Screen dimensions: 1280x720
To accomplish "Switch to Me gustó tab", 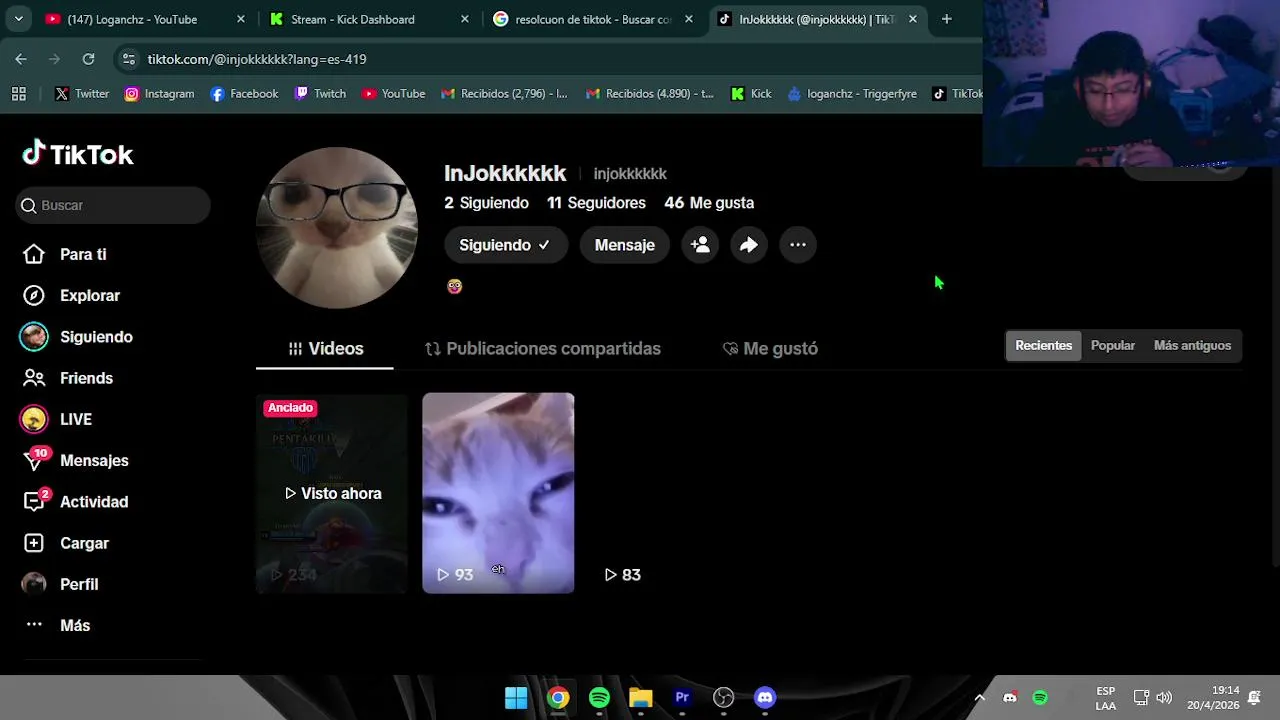I will pos(770,348).
